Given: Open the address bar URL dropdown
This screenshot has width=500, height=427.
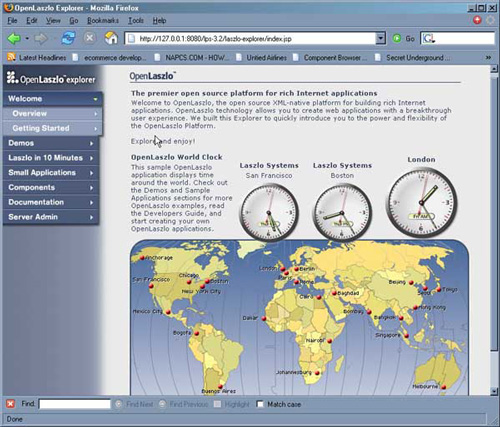Looking at the screenshot, I should click(381, 39).
